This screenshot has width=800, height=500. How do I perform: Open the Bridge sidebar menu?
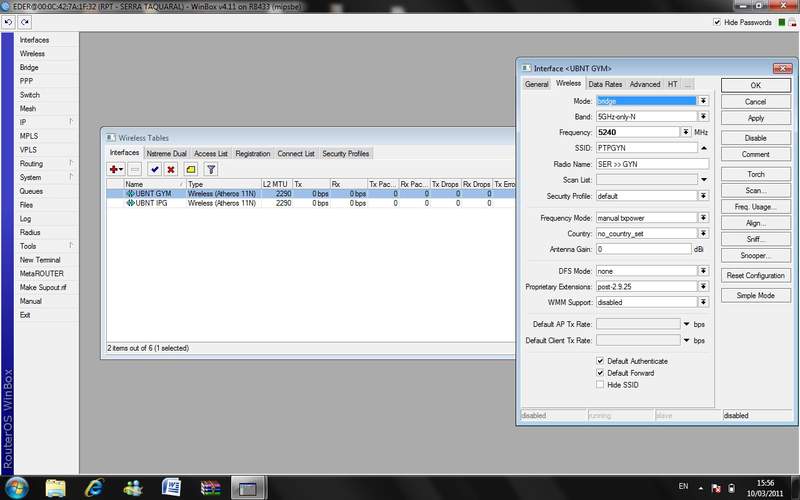[x=29, y=67]
